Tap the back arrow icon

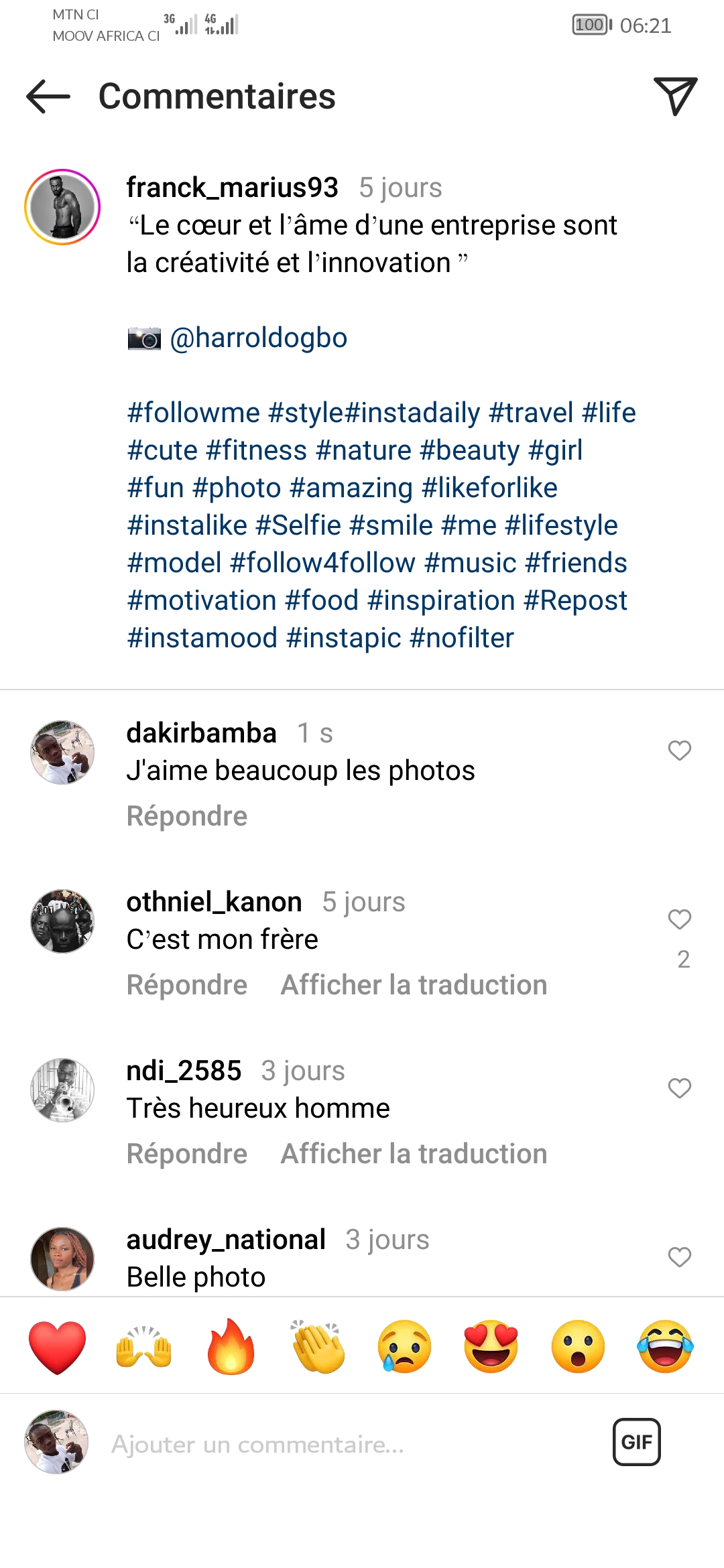(x=48, y=96)
